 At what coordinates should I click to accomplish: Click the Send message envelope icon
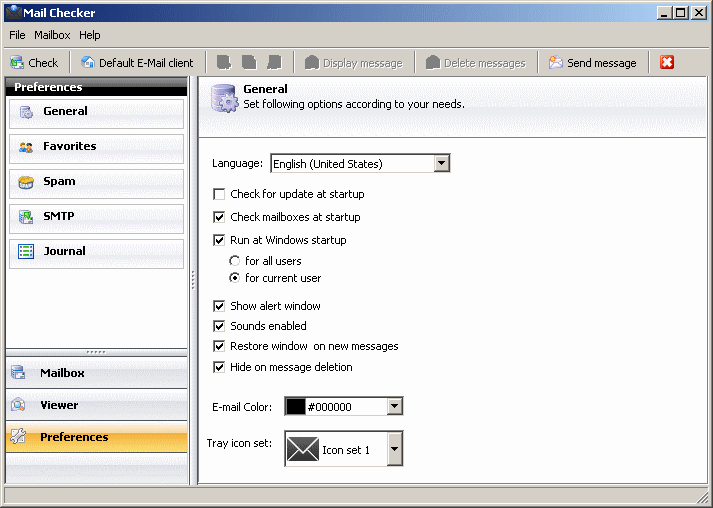(x=556, y=62)
